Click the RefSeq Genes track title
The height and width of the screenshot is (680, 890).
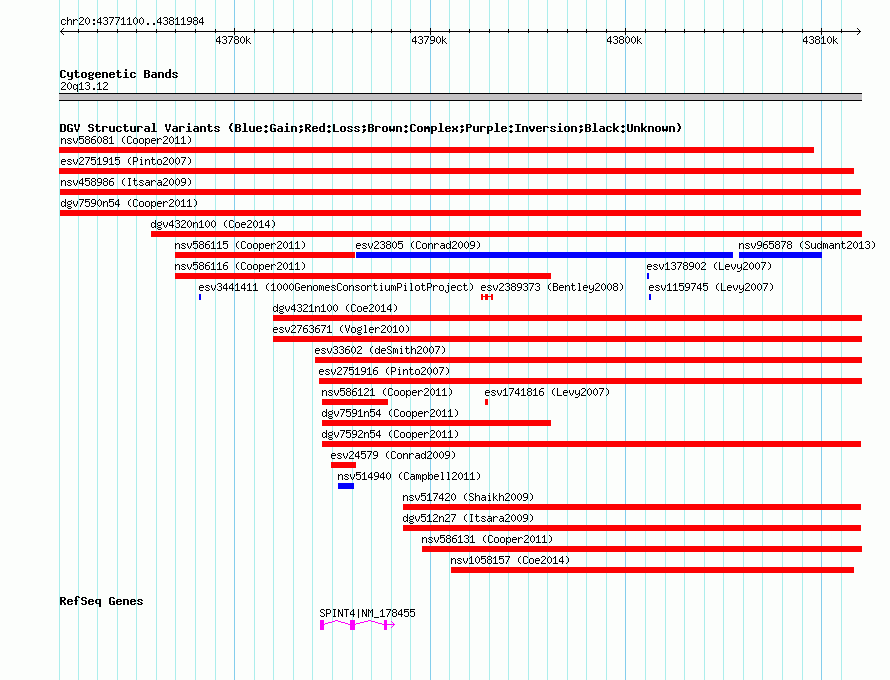pos(101,601)
